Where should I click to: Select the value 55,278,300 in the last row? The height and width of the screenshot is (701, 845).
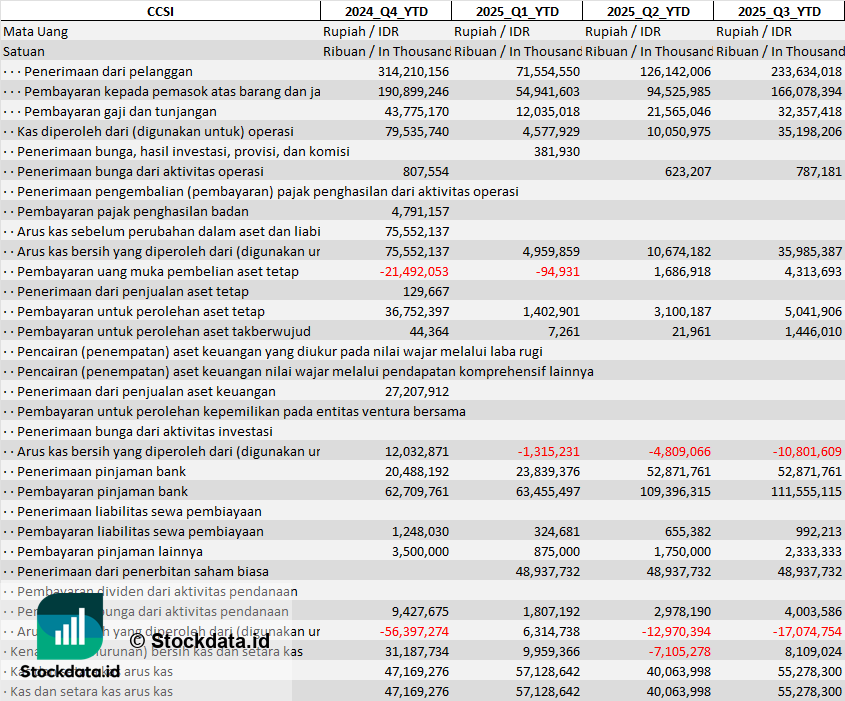(809, 691)
